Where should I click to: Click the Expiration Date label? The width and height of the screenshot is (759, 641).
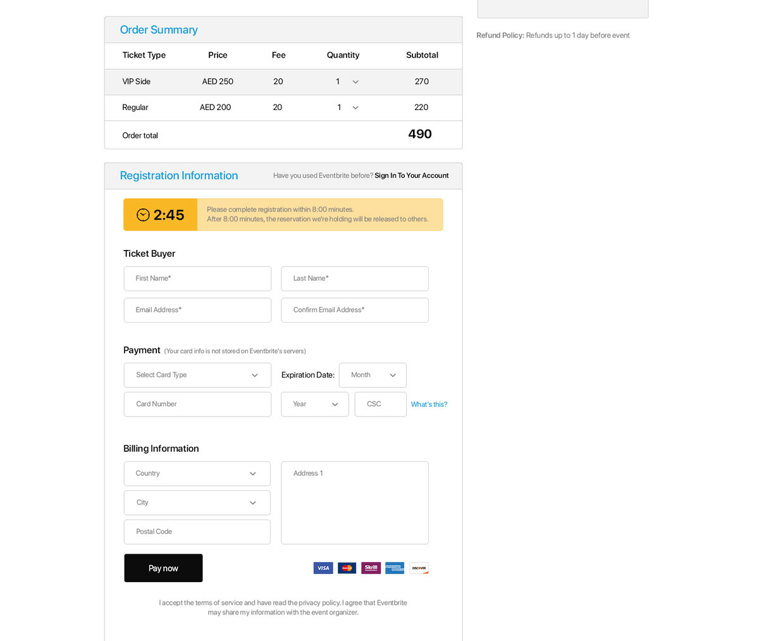308,375
